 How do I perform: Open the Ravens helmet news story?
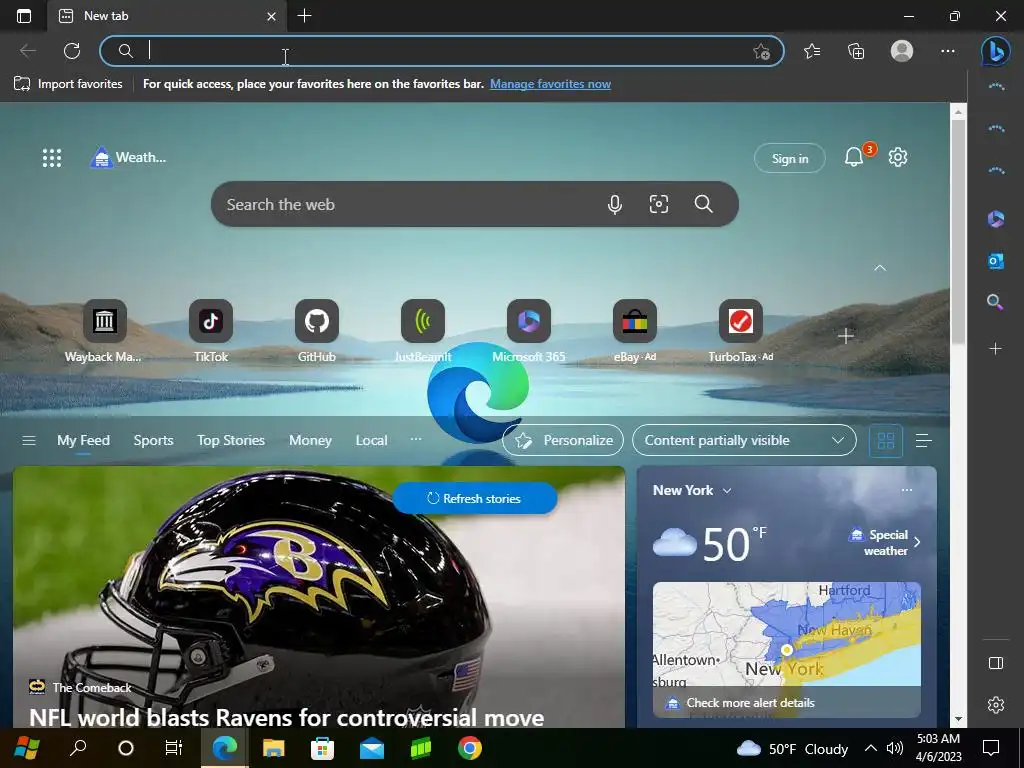pos(319,598)
